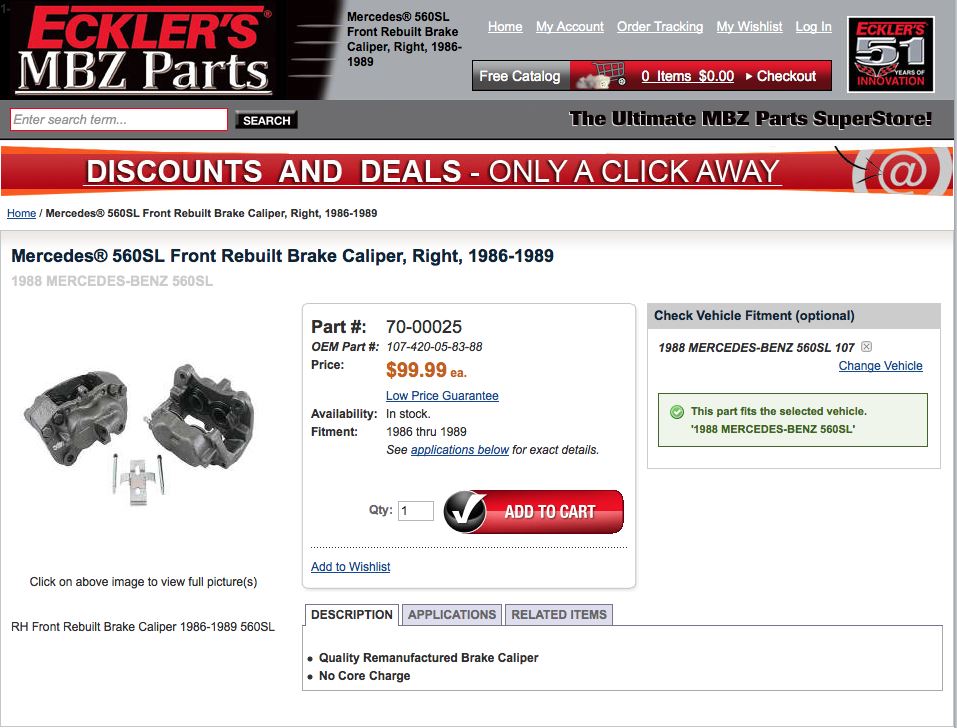Viewport: 957px width, 728px height.
Task: Click the green fitment checkmark icon
Action: click(677, 412)
